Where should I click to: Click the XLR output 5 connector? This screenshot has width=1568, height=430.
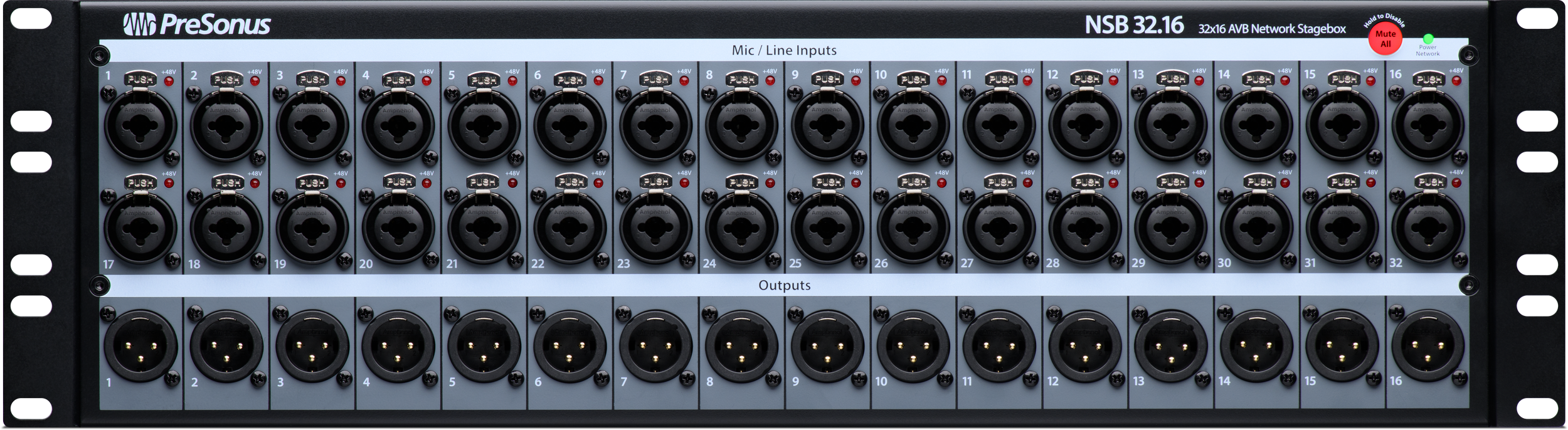[x=484, y=346]
